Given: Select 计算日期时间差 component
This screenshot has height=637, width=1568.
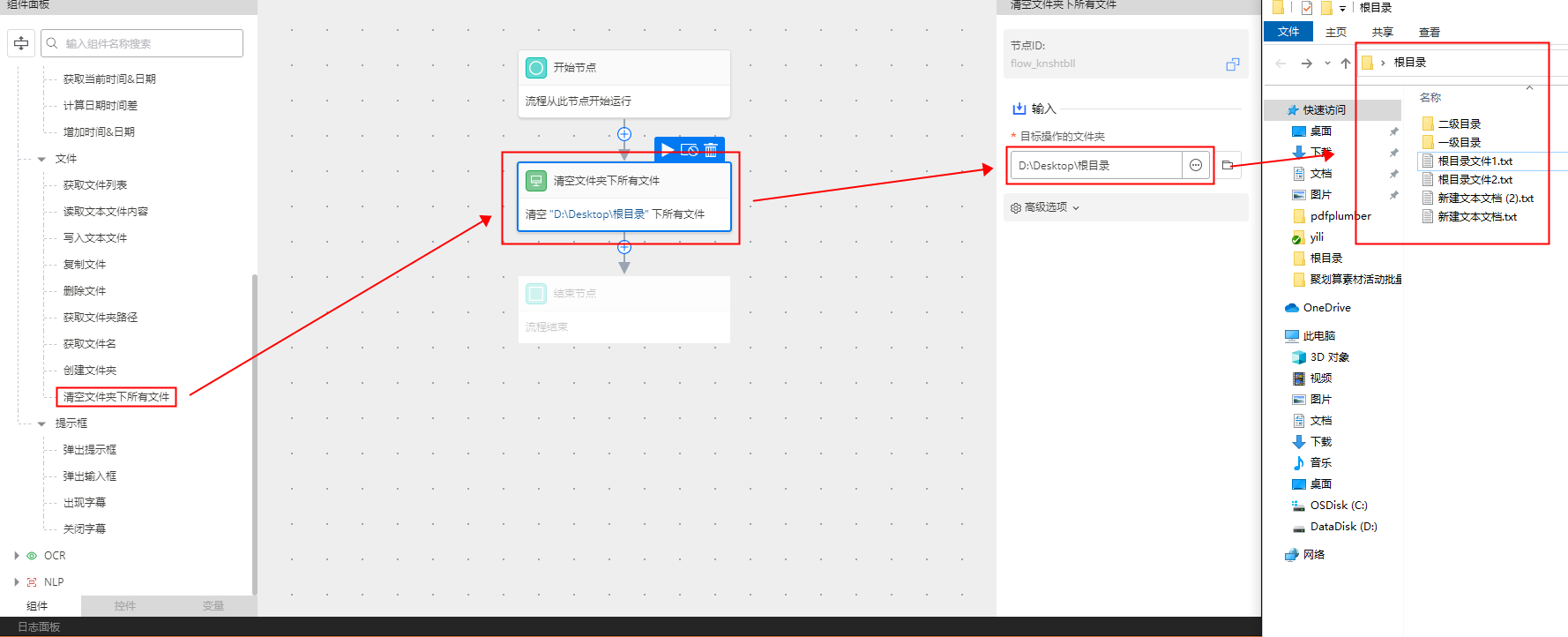Looking at the screenshot, I should click(x=101, y=106).
